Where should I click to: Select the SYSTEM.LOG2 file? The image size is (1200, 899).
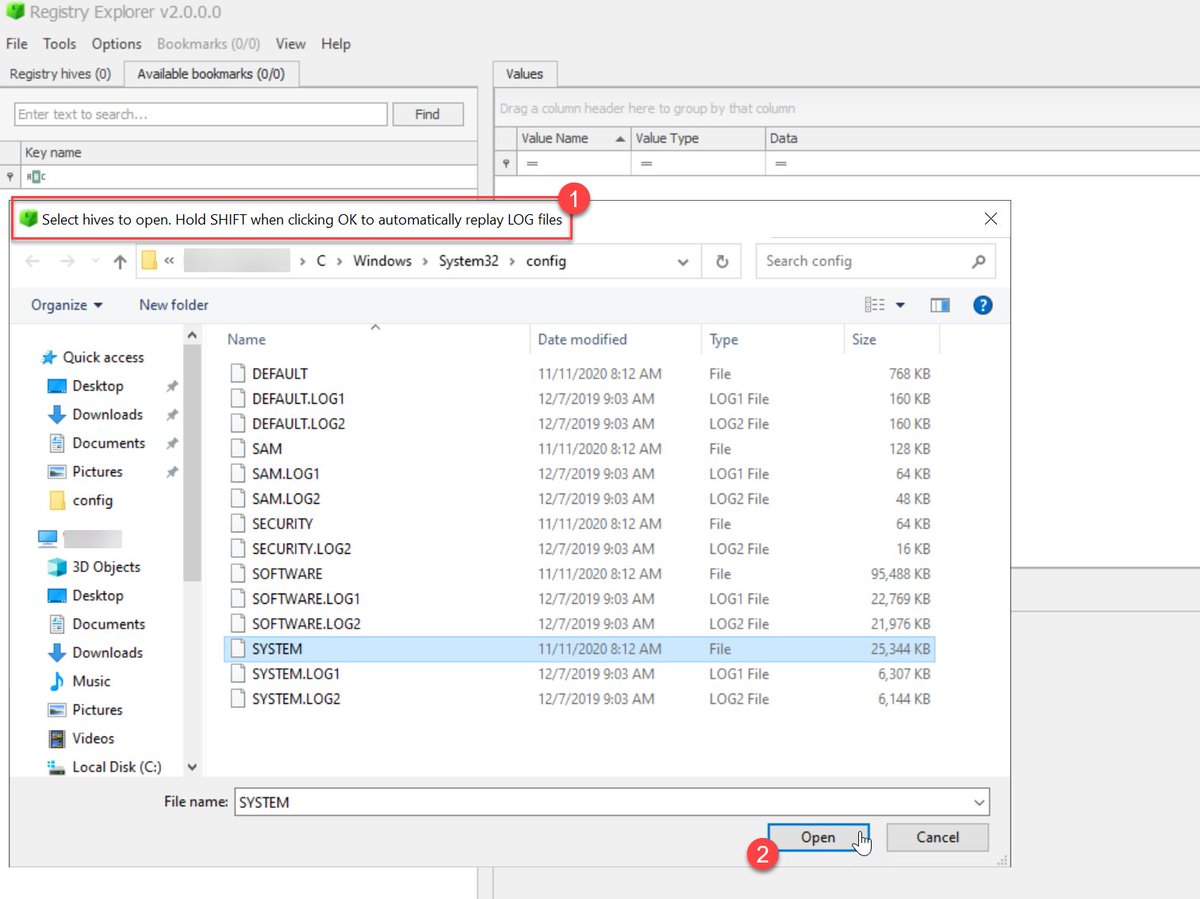point(580,699)
